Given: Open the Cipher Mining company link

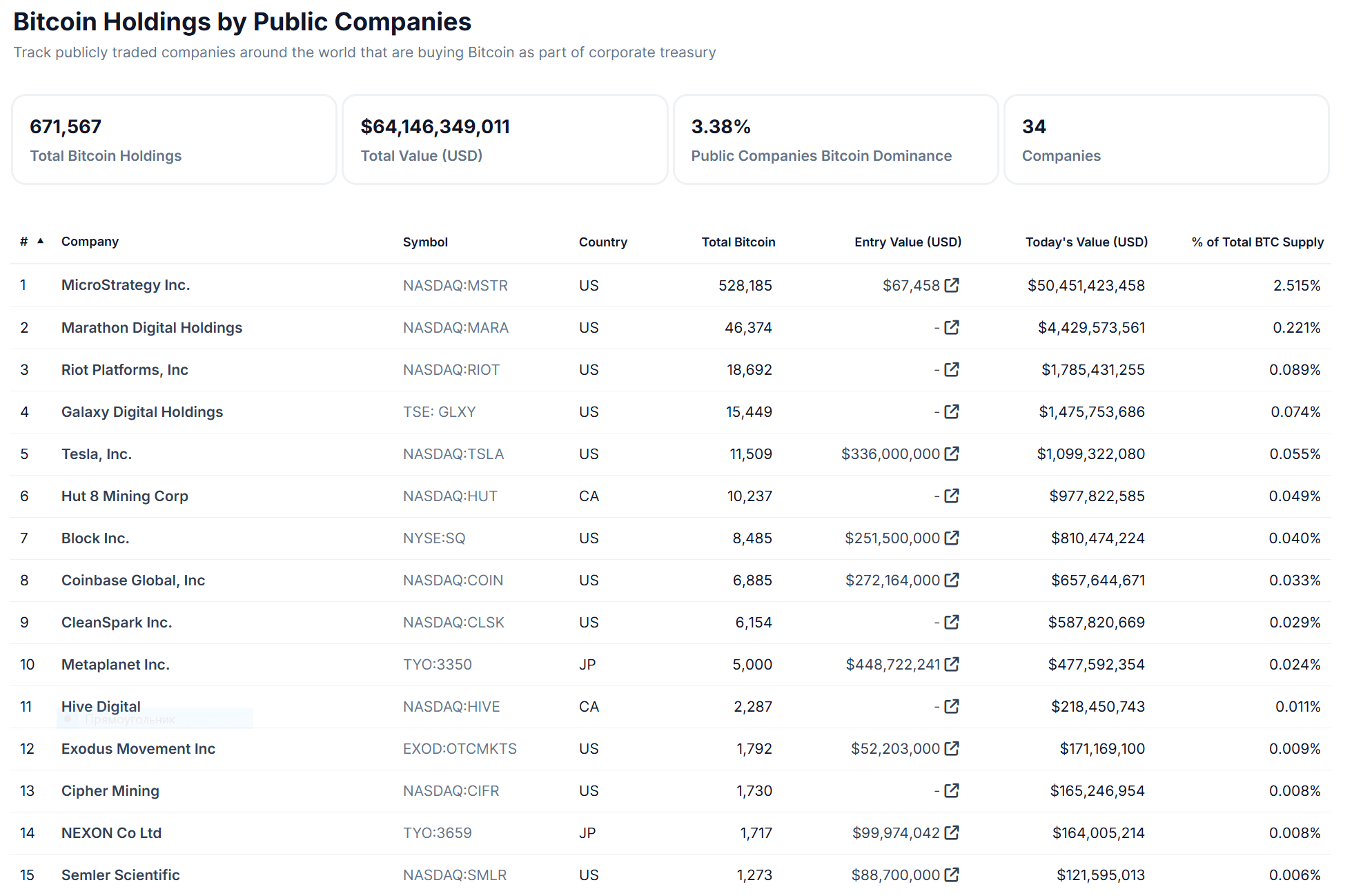Looking at the screenshot, I should tap(110, 791).
